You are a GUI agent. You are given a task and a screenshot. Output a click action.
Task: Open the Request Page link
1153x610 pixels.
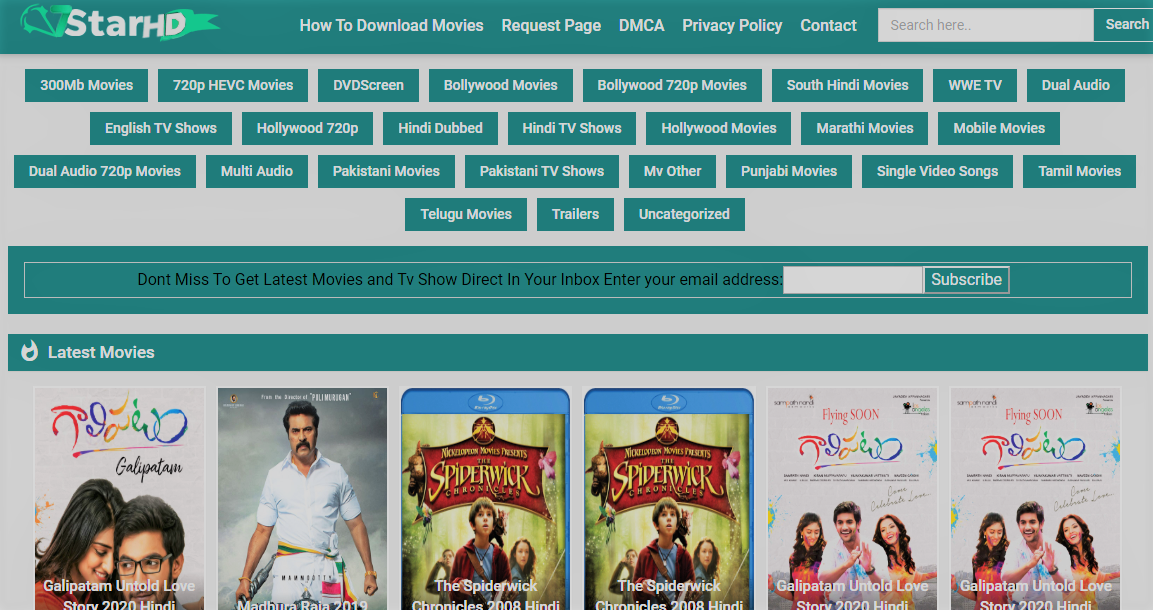tap(551, 26)
